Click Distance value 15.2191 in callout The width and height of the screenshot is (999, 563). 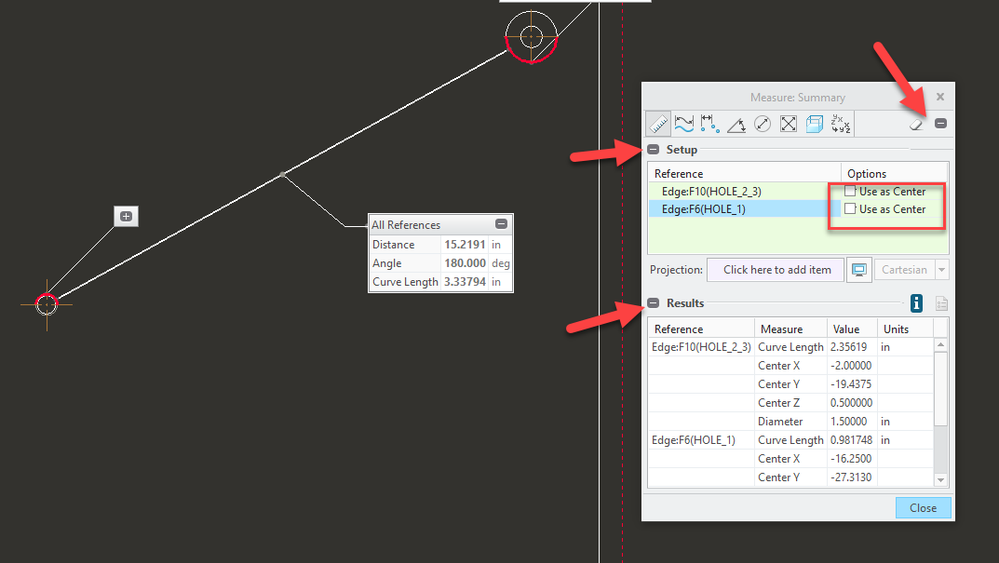coord(465,245)
